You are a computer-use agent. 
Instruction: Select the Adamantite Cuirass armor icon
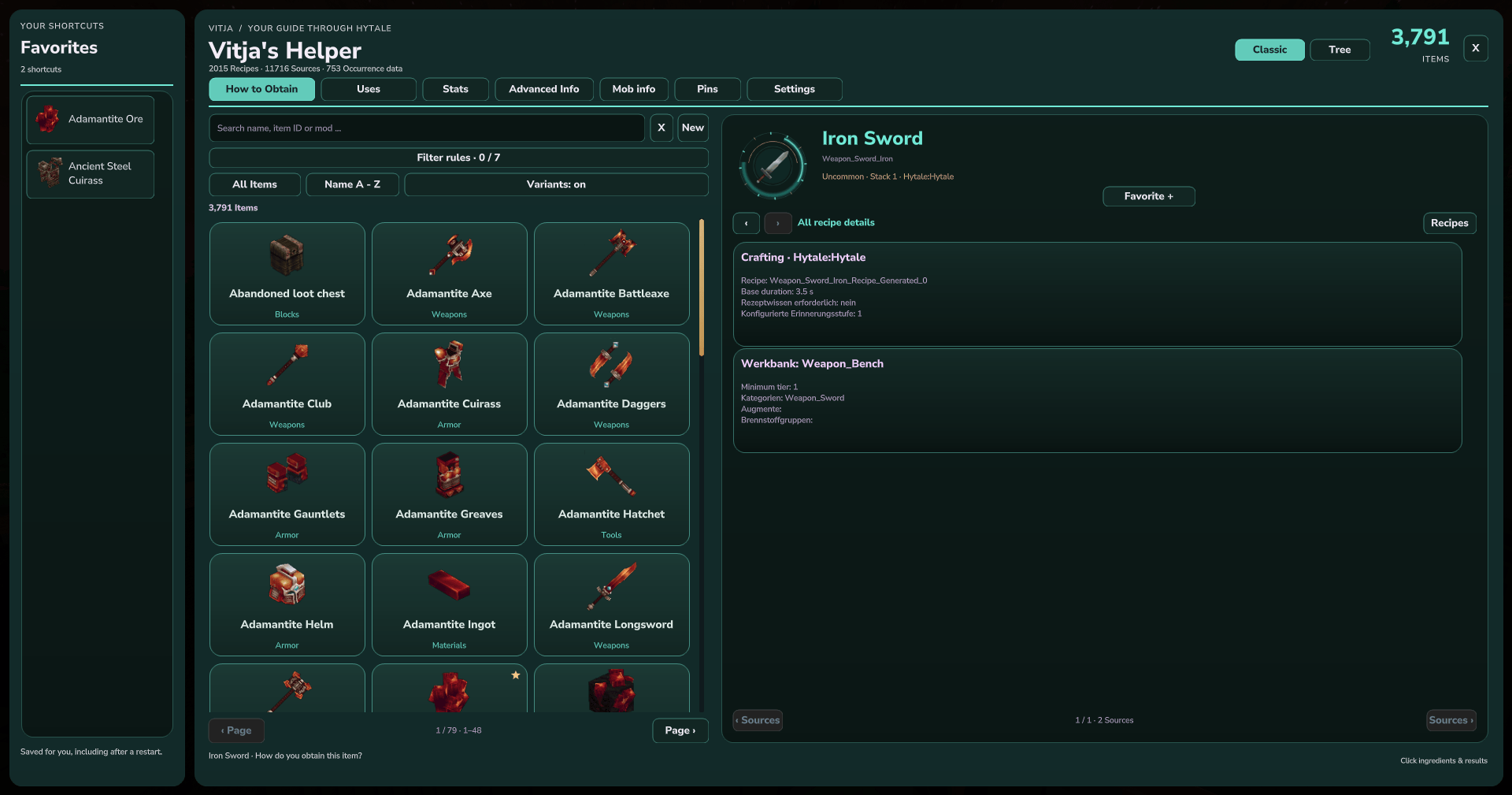tap(450, 364)
